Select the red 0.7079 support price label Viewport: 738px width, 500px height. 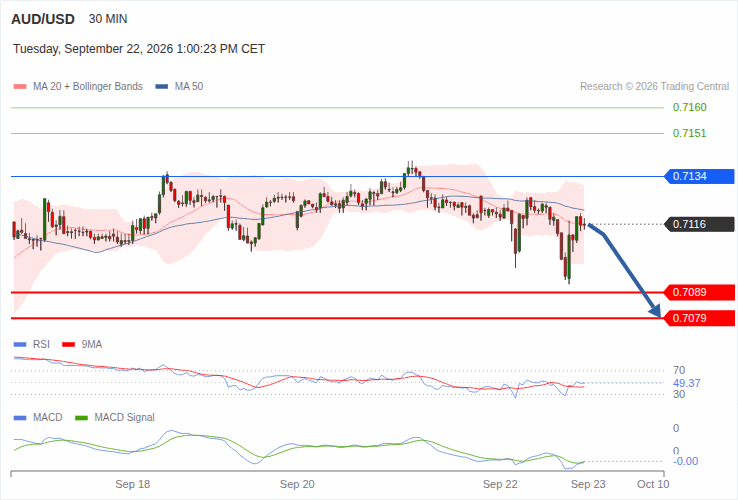coord(699,318)
